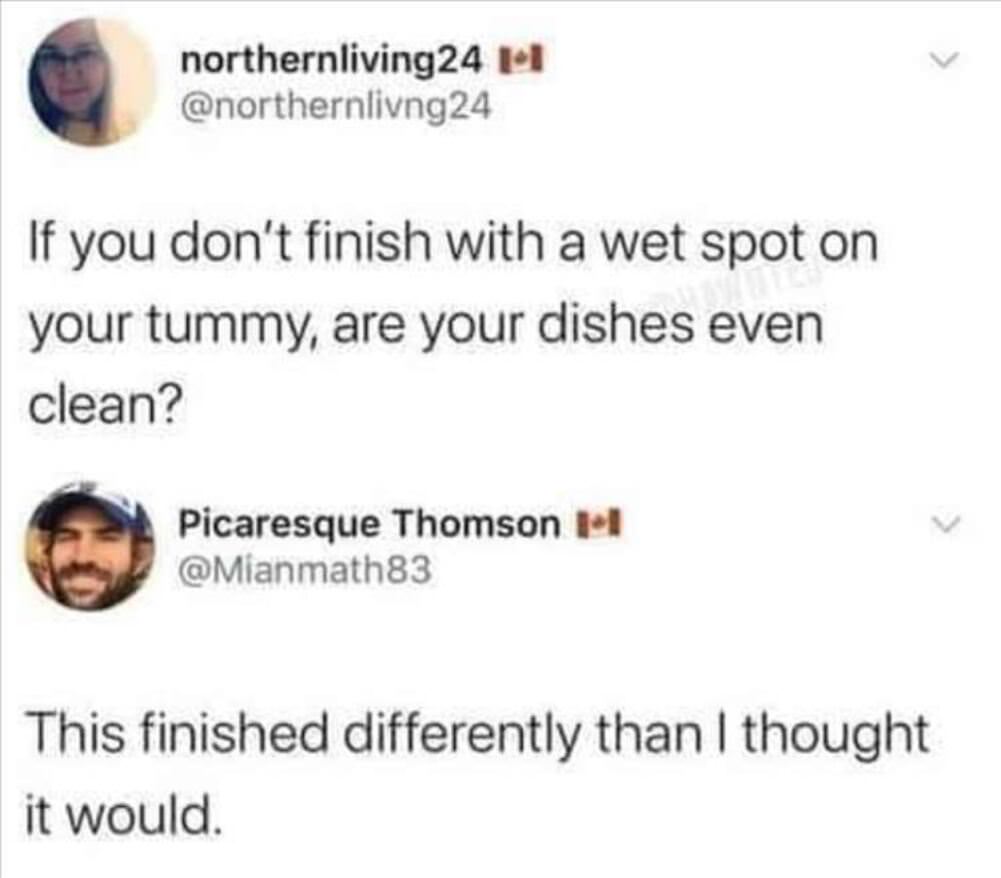1001x878 pixels.
Task: Click reply line "This finished differently than I thought"
Action: tap(476, 736)
